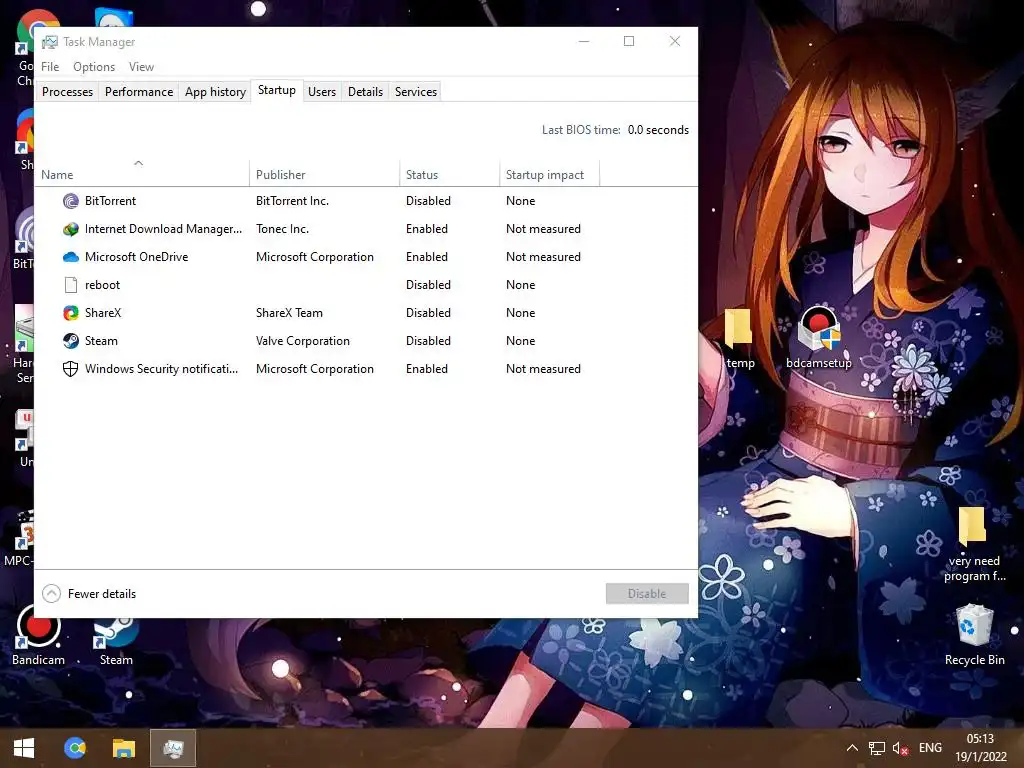Image resolution: width=1024 pixels, height=768 pixels.
Task: Switch to the Details tab
Action: (365, 92)
